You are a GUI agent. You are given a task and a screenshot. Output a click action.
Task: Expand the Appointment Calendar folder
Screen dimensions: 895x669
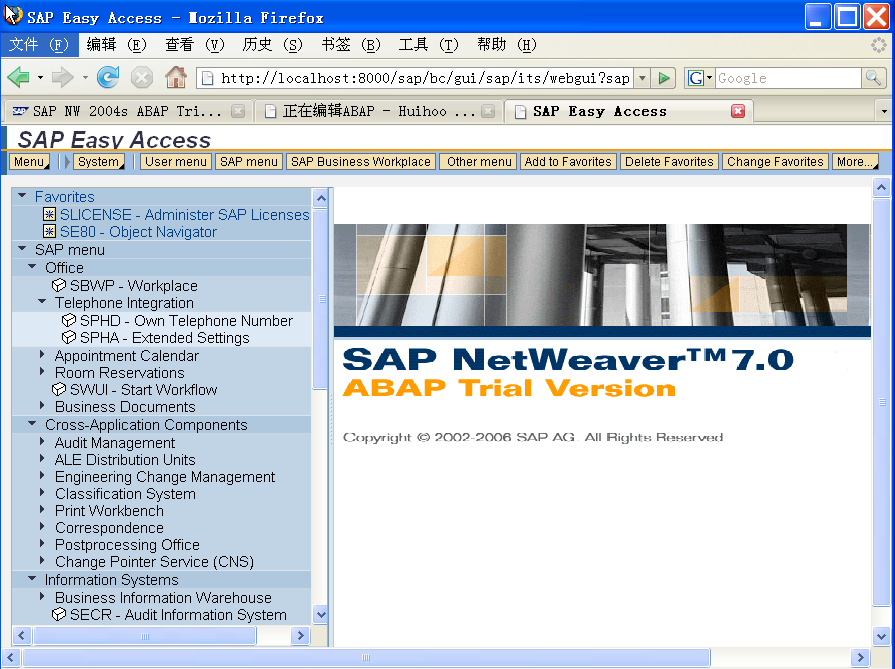tap(43, 355)
